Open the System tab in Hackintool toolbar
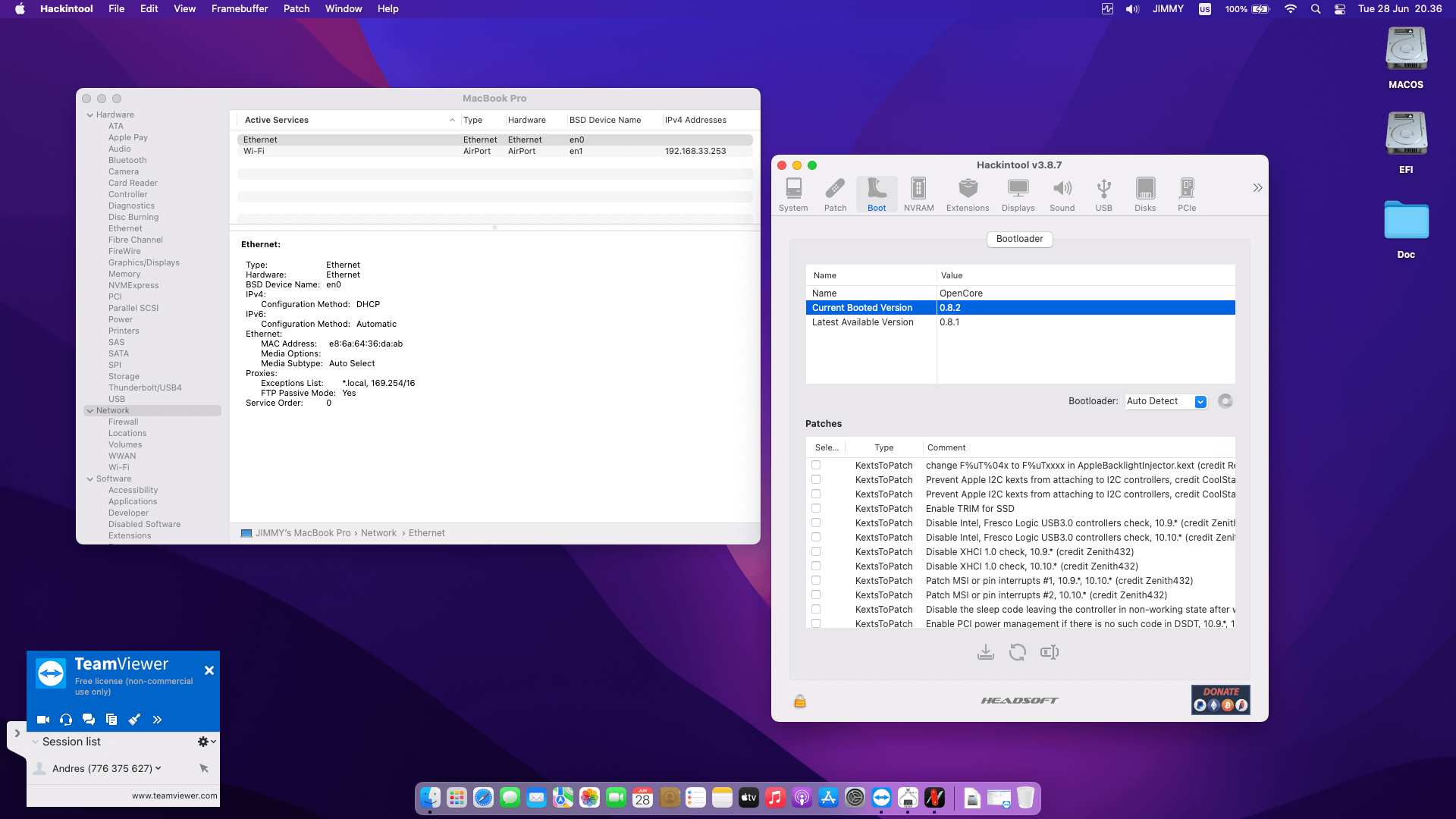The image size is (1456, 819). pyautogui.click(x=793, y=195)
